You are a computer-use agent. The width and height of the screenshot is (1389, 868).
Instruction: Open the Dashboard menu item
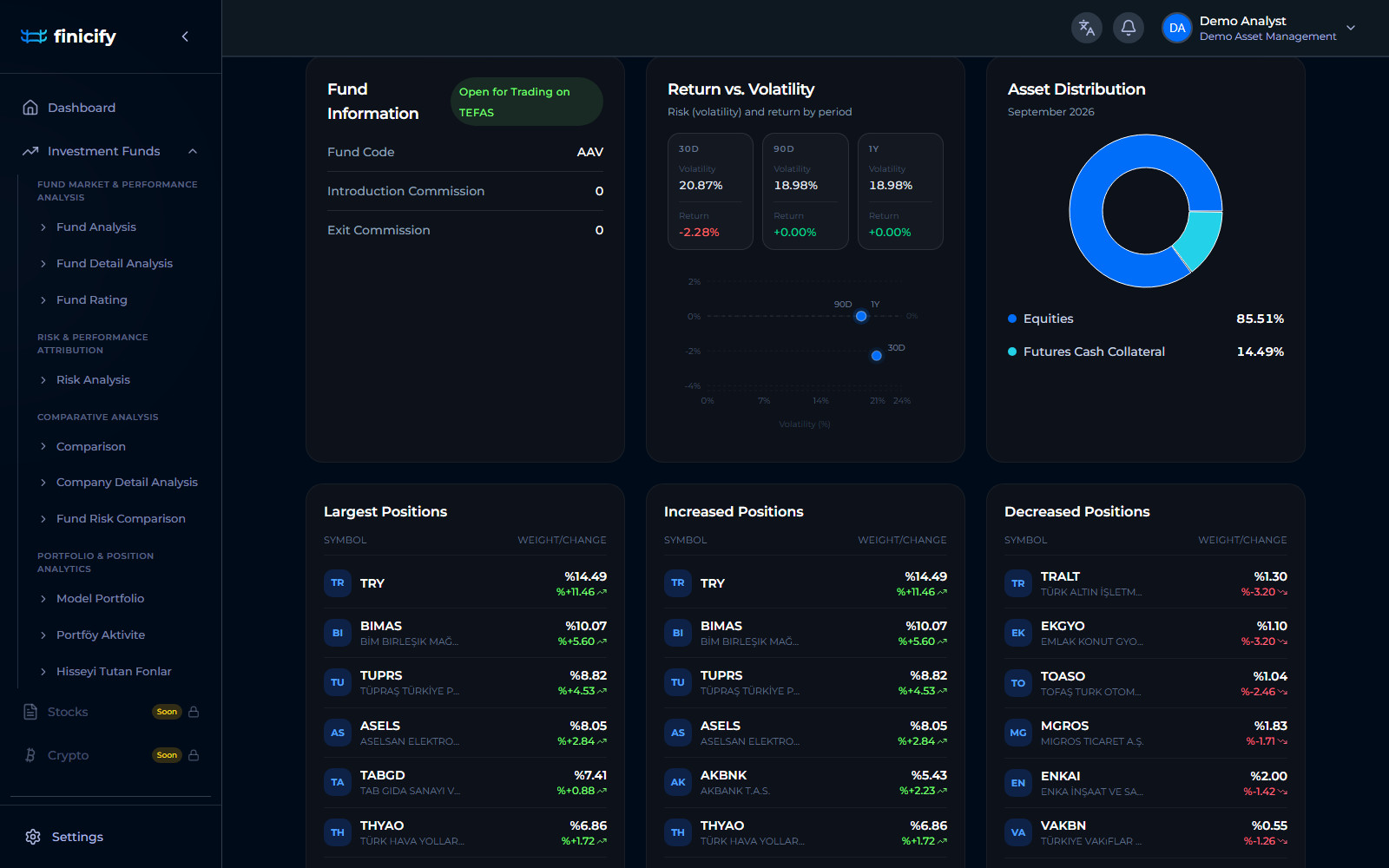pyautogui.click(x=110, y=108)
